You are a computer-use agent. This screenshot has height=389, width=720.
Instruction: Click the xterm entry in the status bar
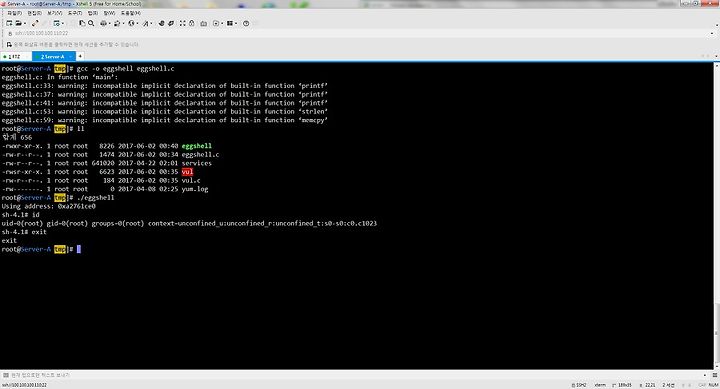click(600, 385)
